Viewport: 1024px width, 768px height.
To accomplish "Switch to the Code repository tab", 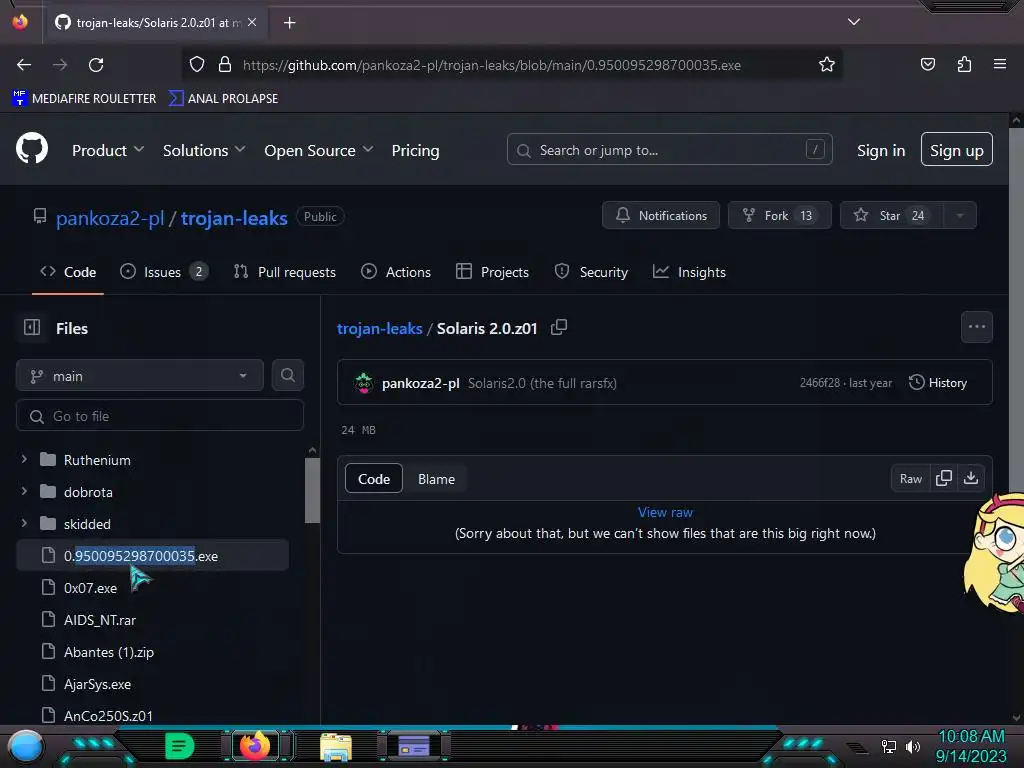I will (x=68, y=272).
